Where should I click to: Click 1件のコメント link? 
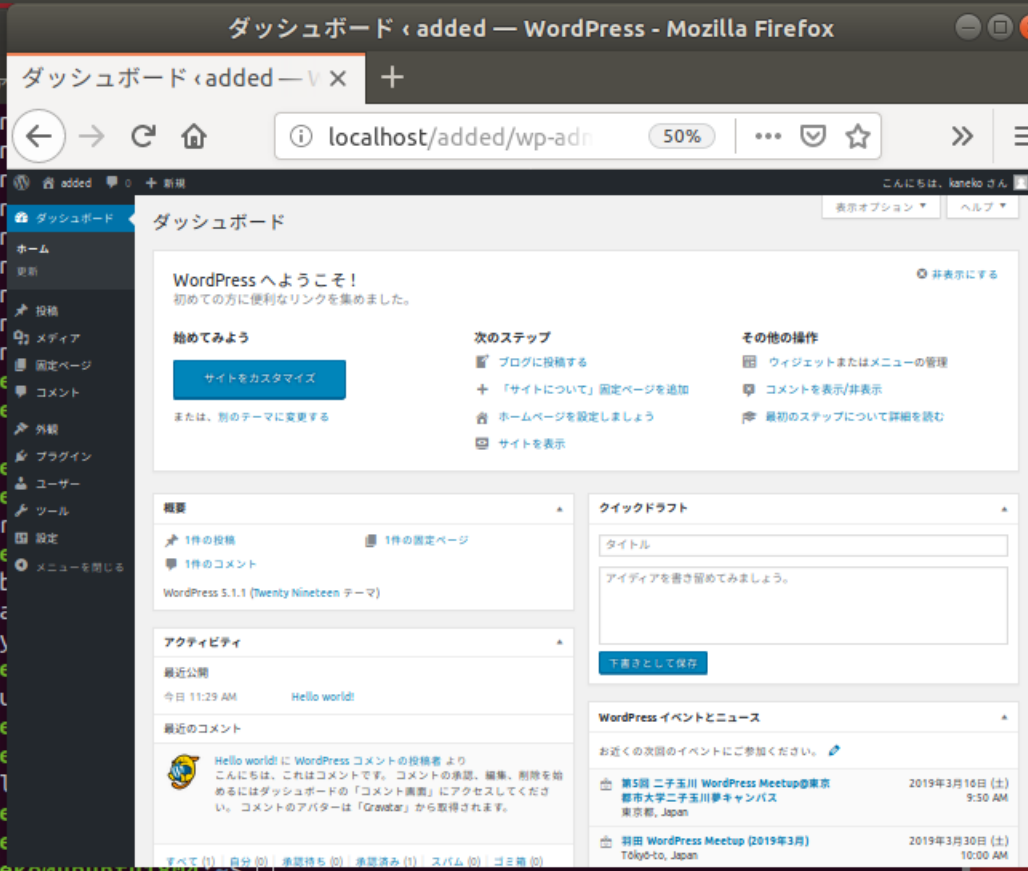220,564
